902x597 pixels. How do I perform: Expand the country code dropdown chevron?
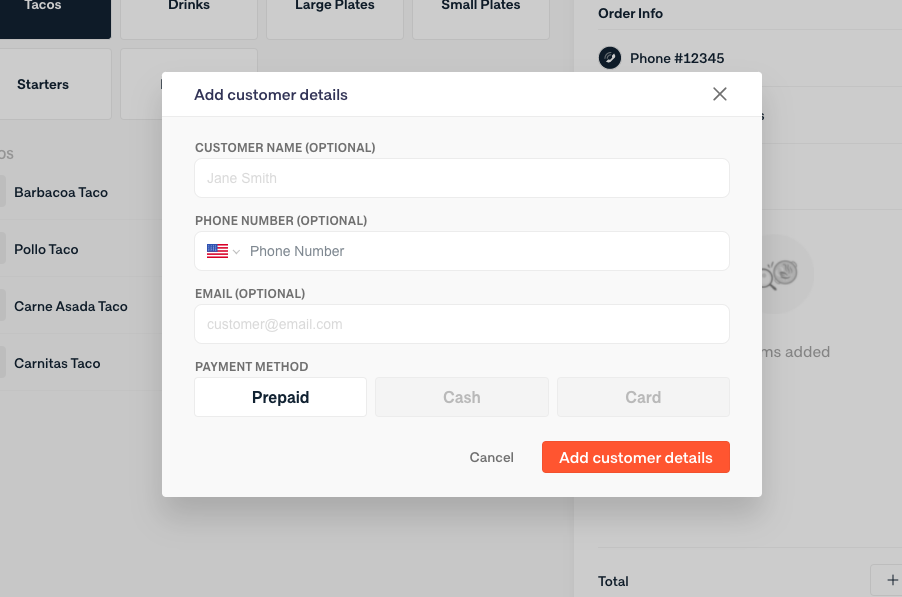pos(237,251)
